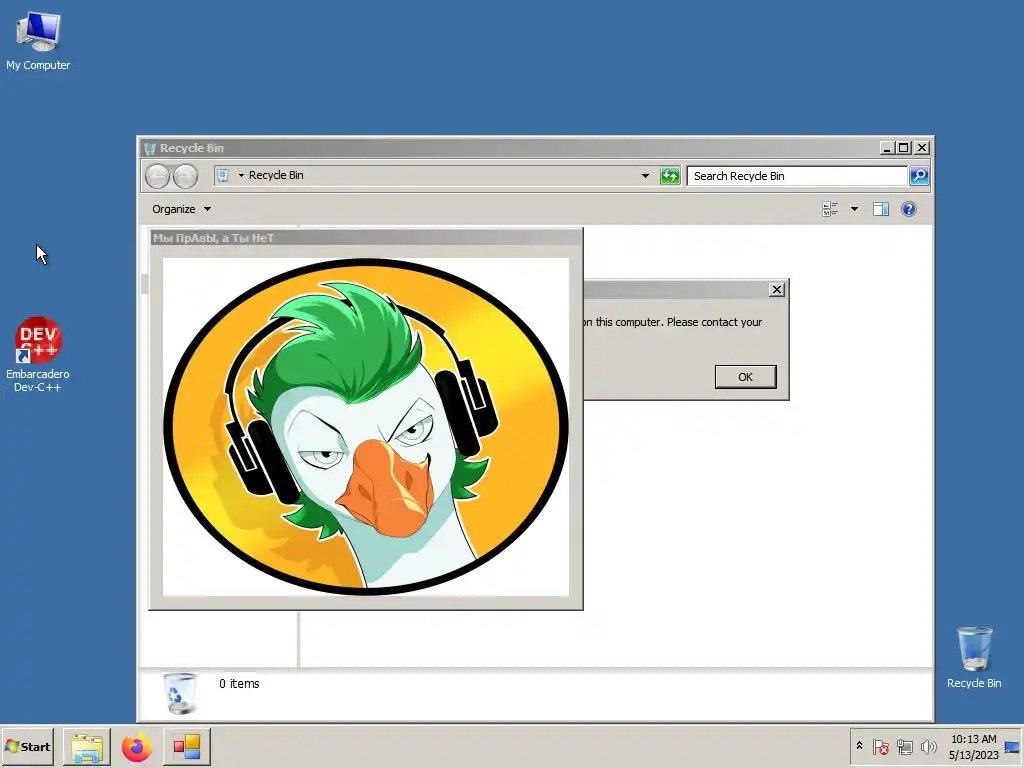Click the Recycle Bin icon in details pane
Image resolution: width=1024 pixels, height=768 pixels.
(180, 694)
